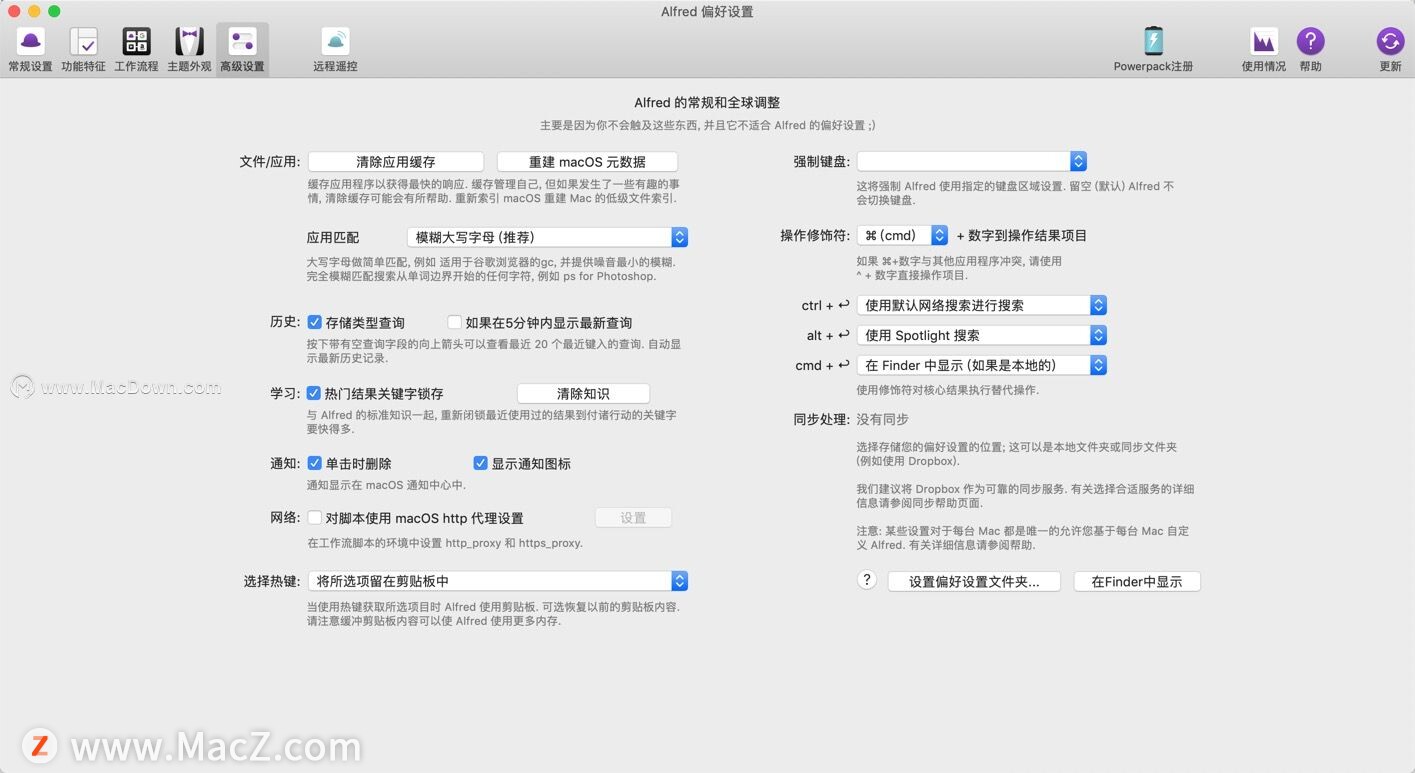
Task: Open the 帮助 question mark icon
Action: point(1310,41)
